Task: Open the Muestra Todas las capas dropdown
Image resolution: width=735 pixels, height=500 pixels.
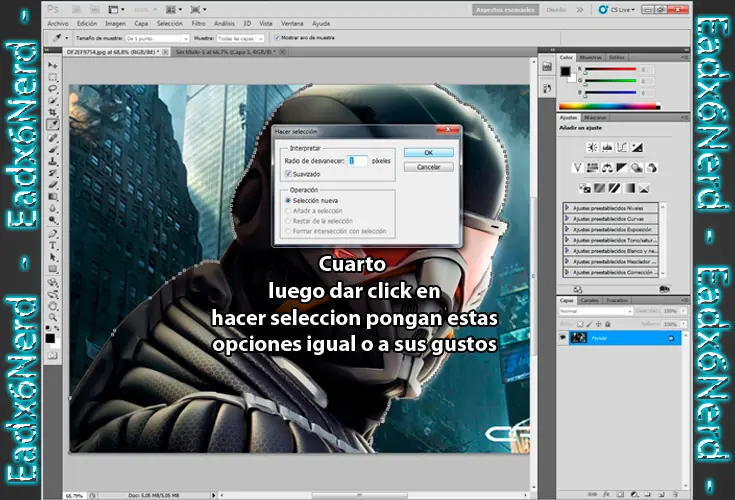Action: (240, 38)
